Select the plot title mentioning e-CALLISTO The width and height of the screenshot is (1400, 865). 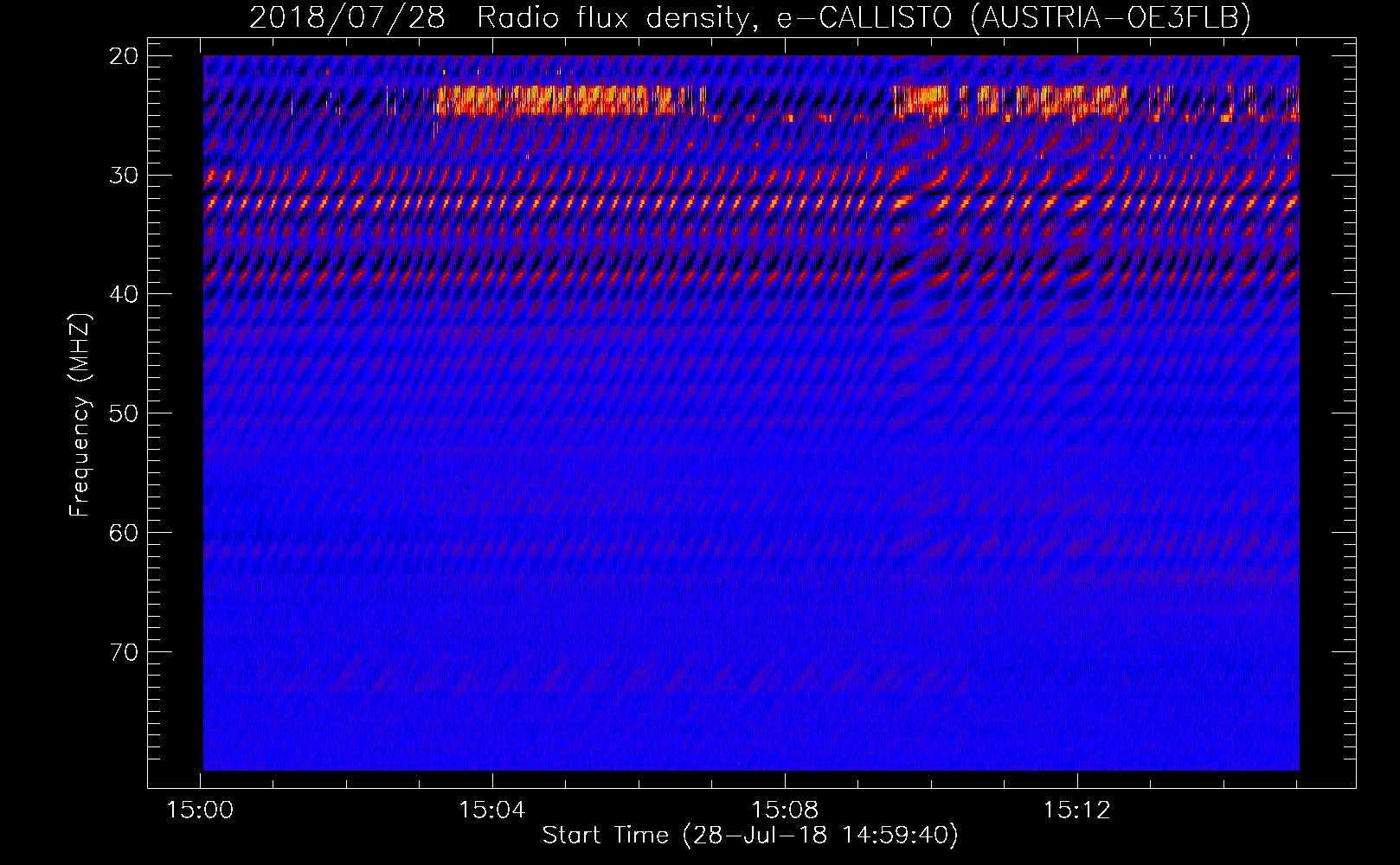750,17
